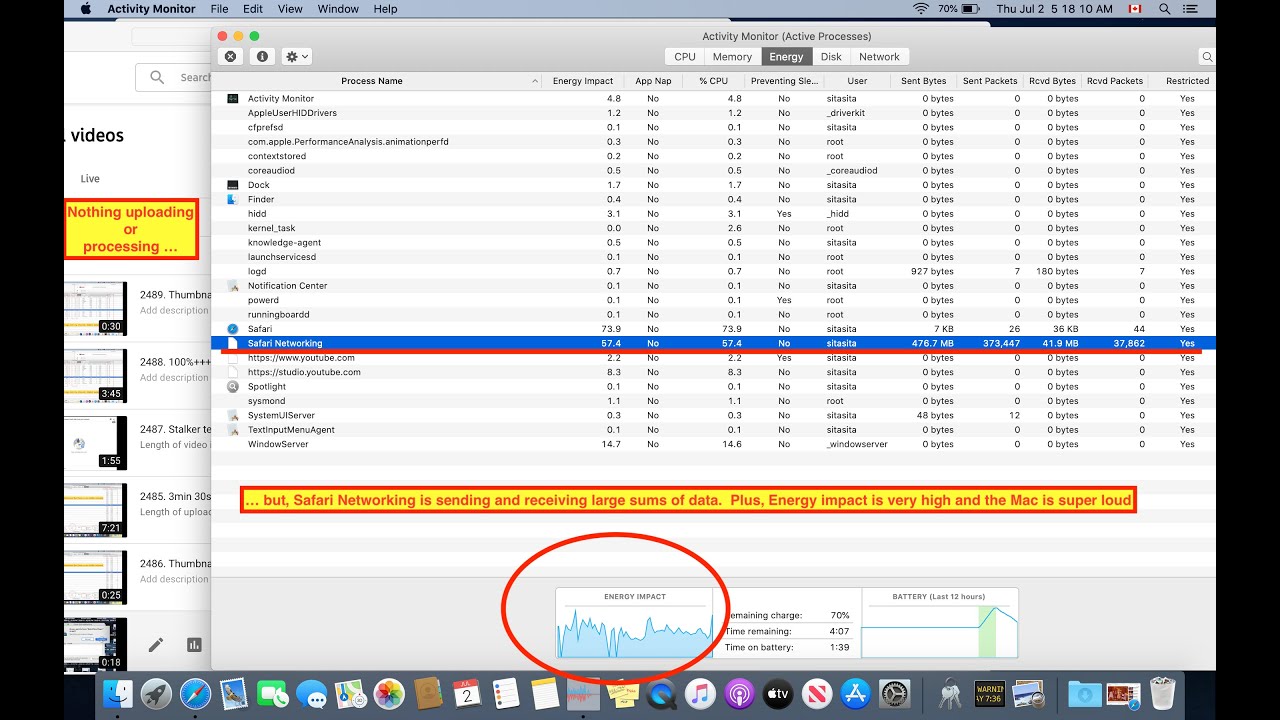Click the Canadian flag input source icon

[x=1134, y=9]
